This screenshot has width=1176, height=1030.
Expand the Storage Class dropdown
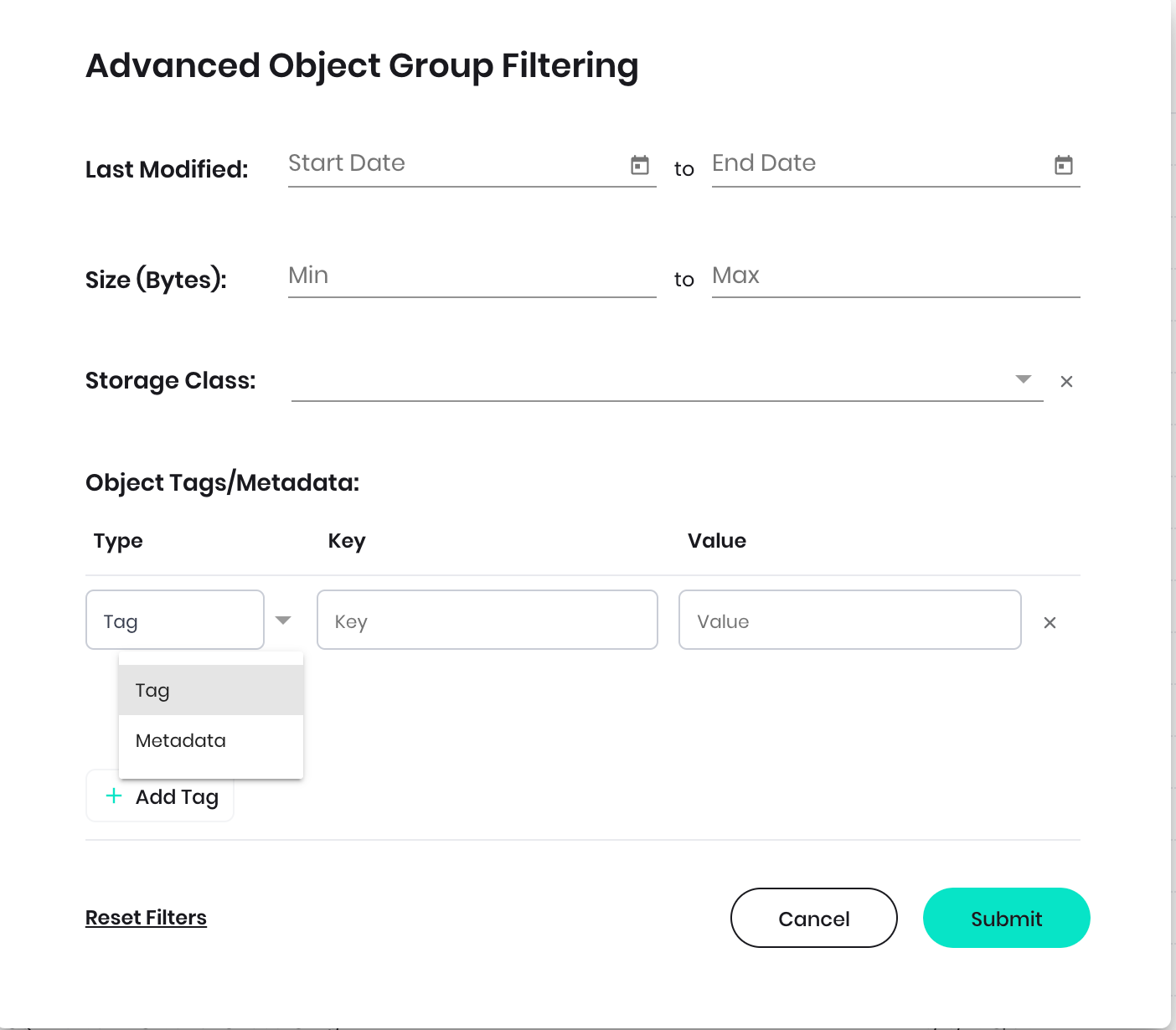coord(1023,379)
